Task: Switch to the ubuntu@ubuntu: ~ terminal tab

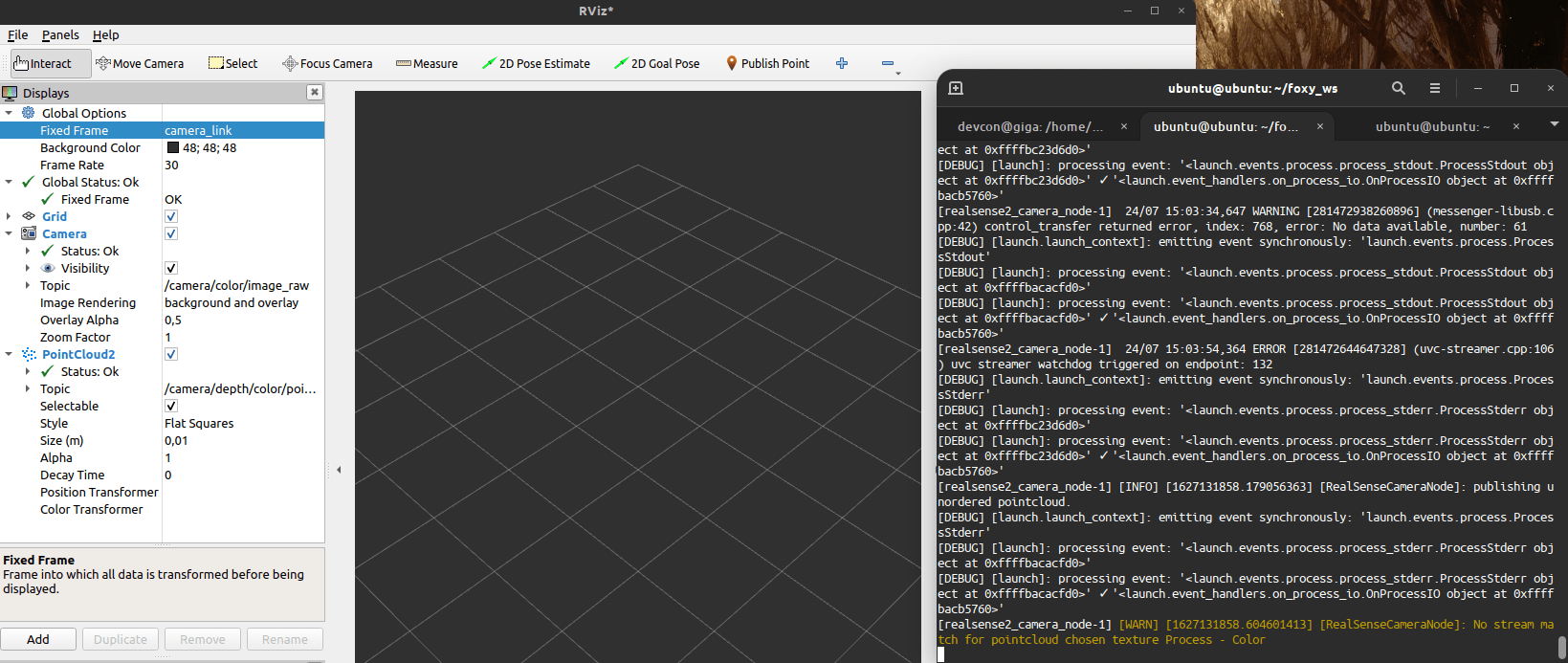Action: [1432, 126]
